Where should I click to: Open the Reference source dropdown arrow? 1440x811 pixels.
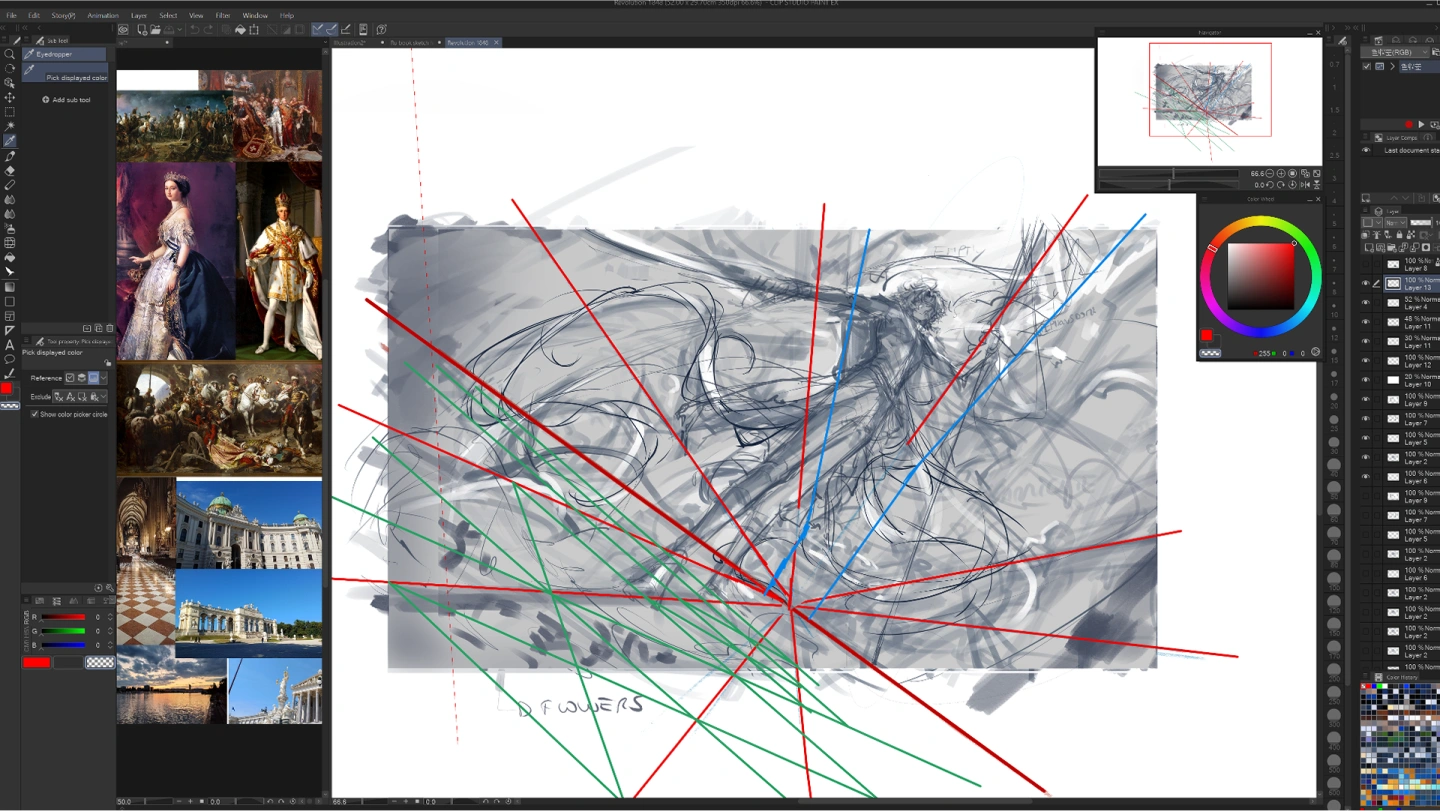click(x=103, y=378)
